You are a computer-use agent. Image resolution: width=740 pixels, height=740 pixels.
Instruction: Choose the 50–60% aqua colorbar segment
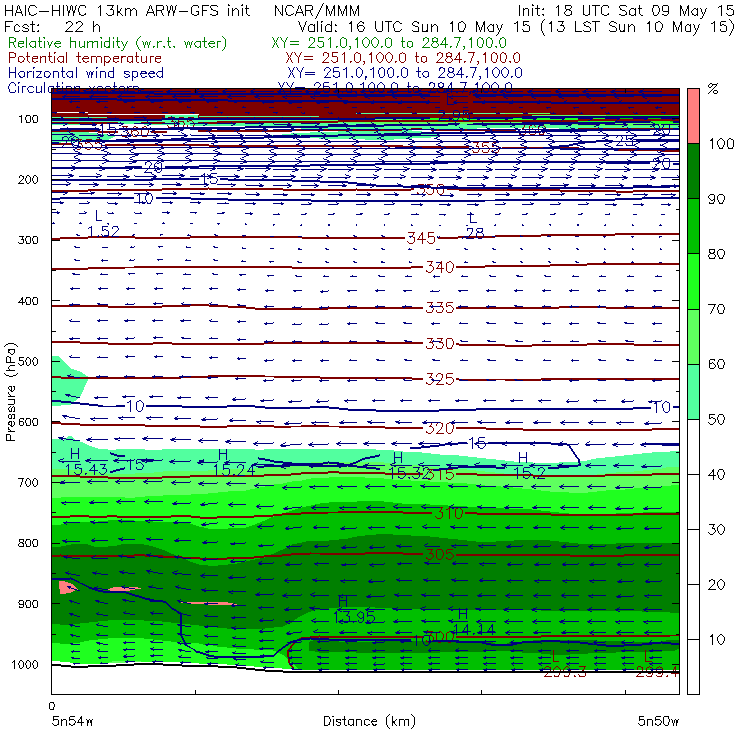pyautogui.click(x=693, y=392)
